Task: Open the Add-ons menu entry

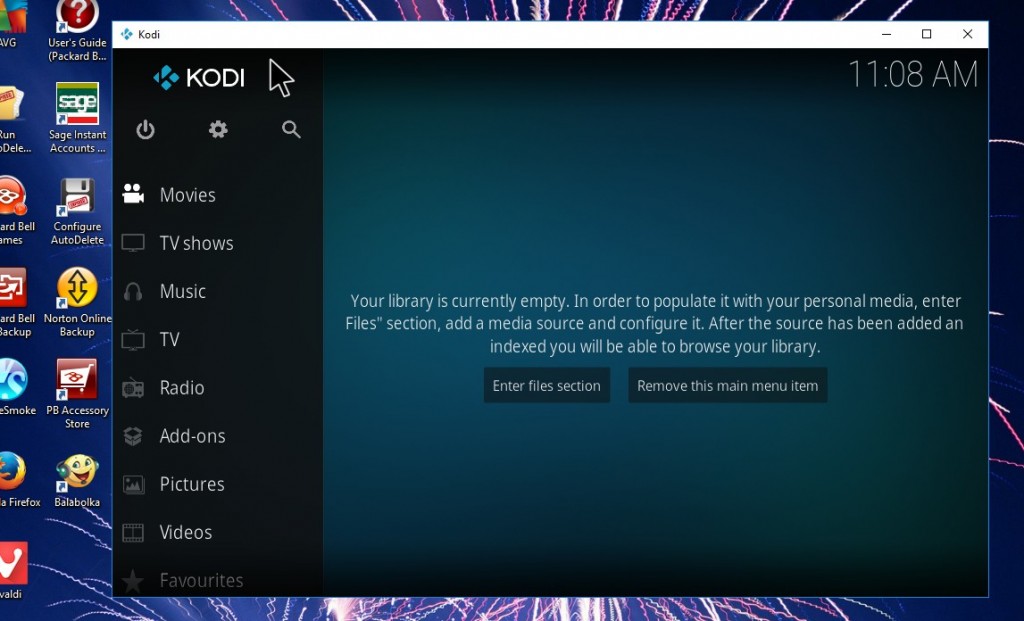Action: pos(195,436)
